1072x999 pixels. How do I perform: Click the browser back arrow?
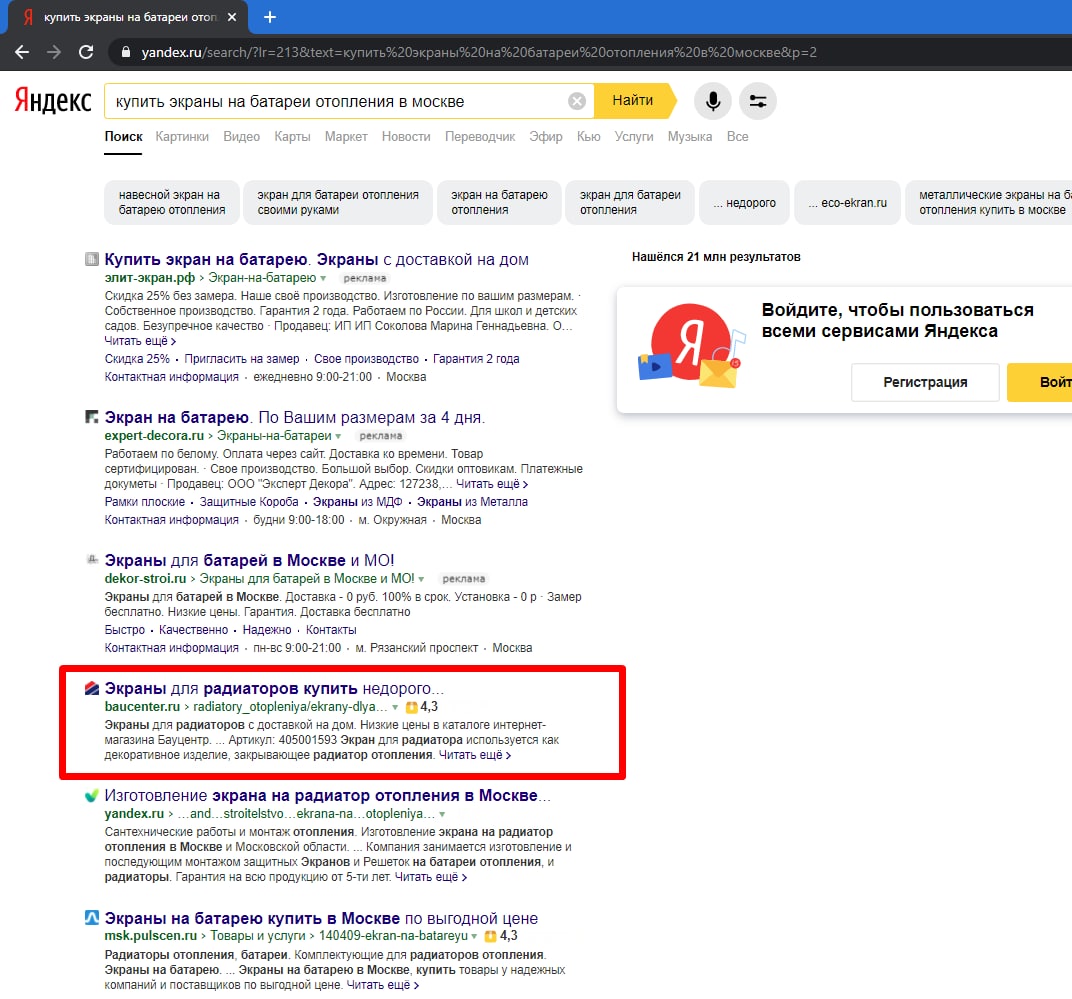click(x=22, y=52)
